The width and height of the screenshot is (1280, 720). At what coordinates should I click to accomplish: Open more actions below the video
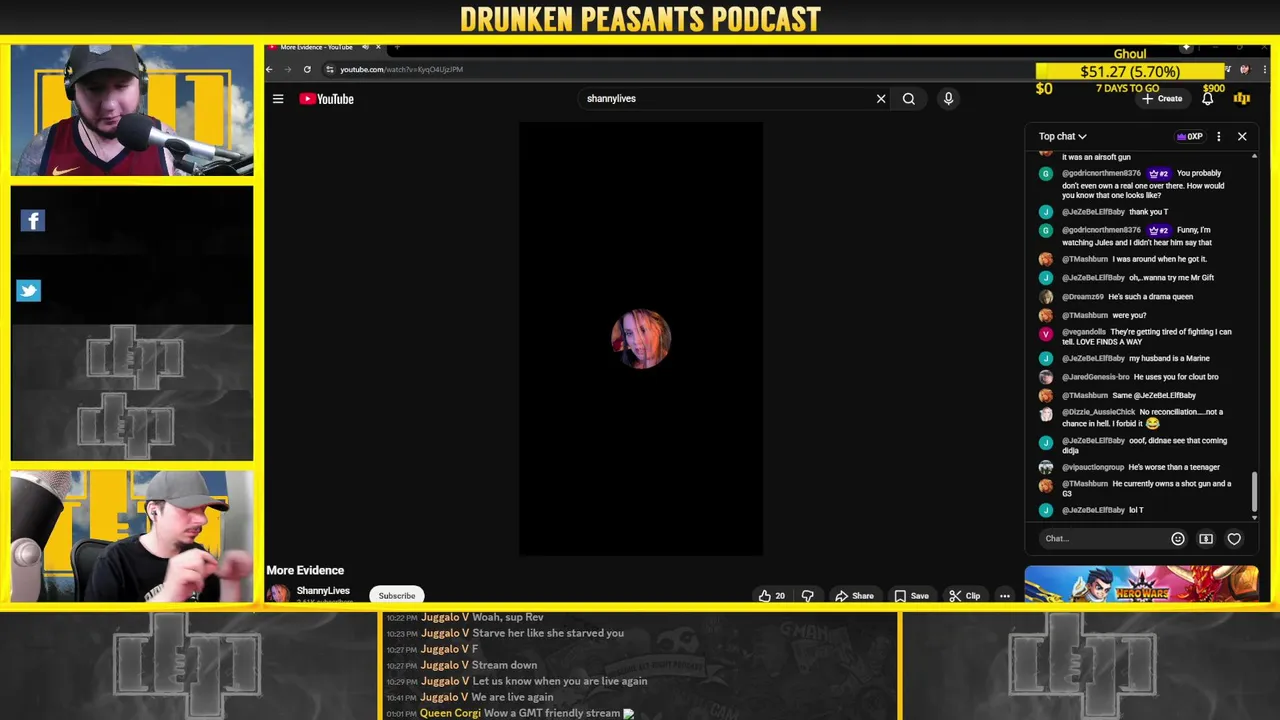1005,595
